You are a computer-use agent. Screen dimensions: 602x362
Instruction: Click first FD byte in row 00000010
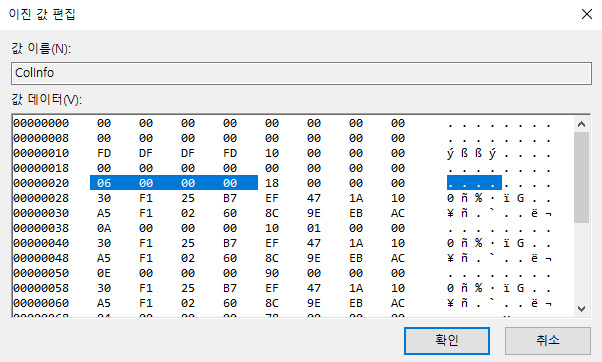click(x=104, y=153)
